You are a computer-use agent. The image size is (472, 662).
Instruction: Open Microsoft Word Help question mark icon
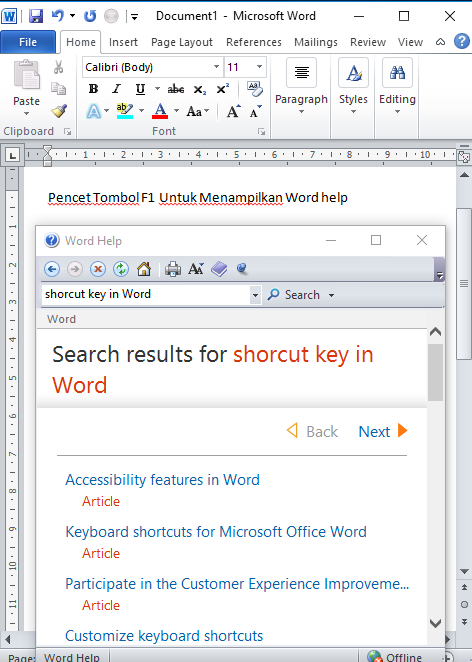pyautogui.click(x=462, y=41)
